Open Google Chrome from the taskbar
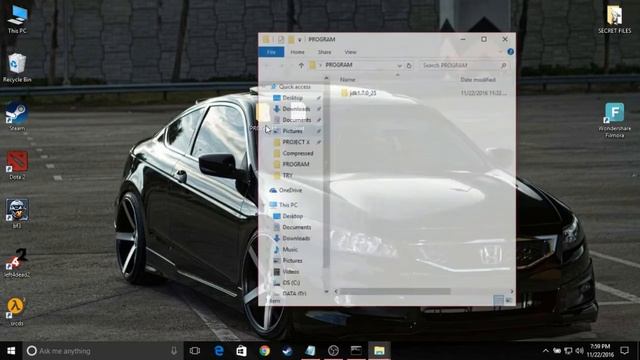640x360 pixels. point(264,351)
